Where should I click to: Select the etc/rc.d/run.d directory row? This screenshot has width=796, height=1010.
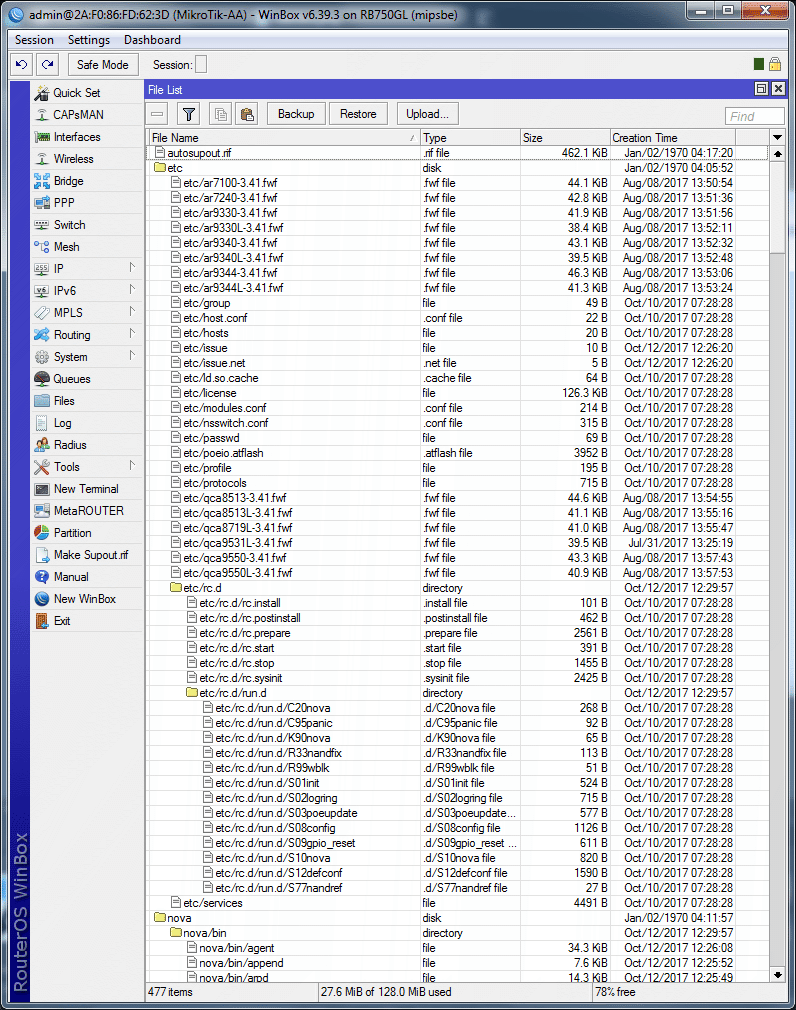point(457,693)
